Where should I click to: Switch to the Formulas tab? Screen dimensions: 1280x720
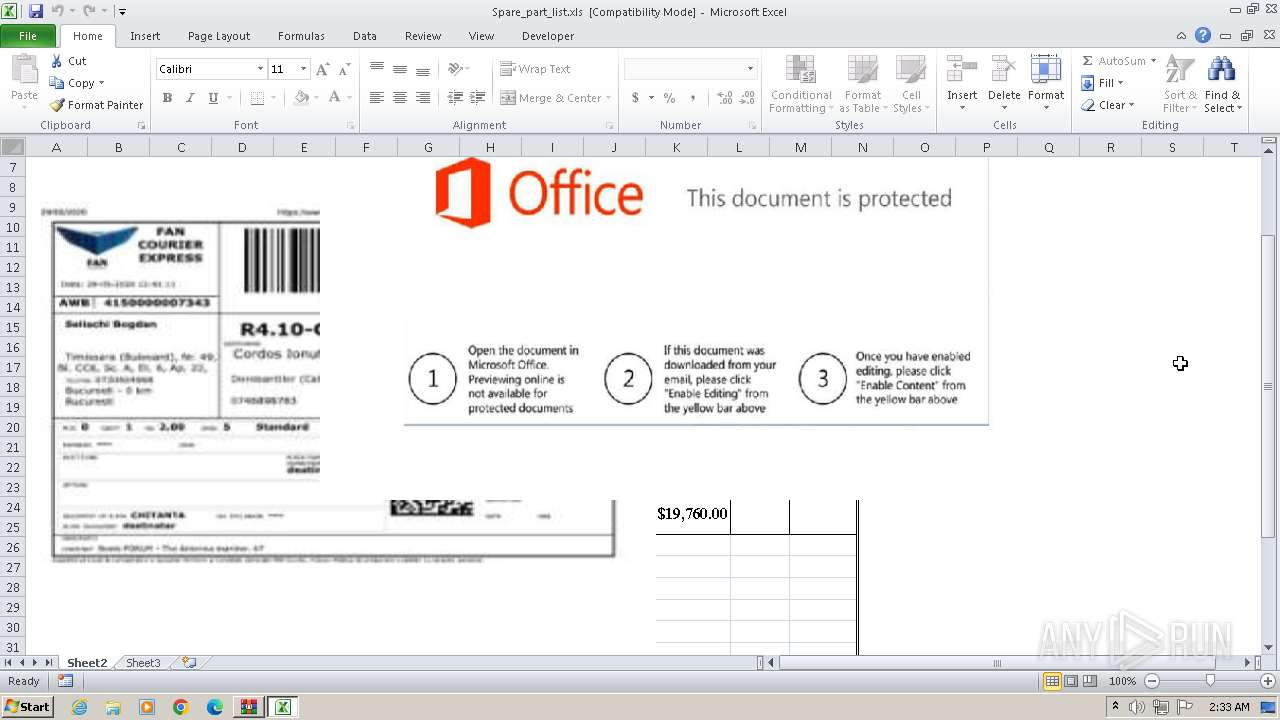(x=301, y=36)
